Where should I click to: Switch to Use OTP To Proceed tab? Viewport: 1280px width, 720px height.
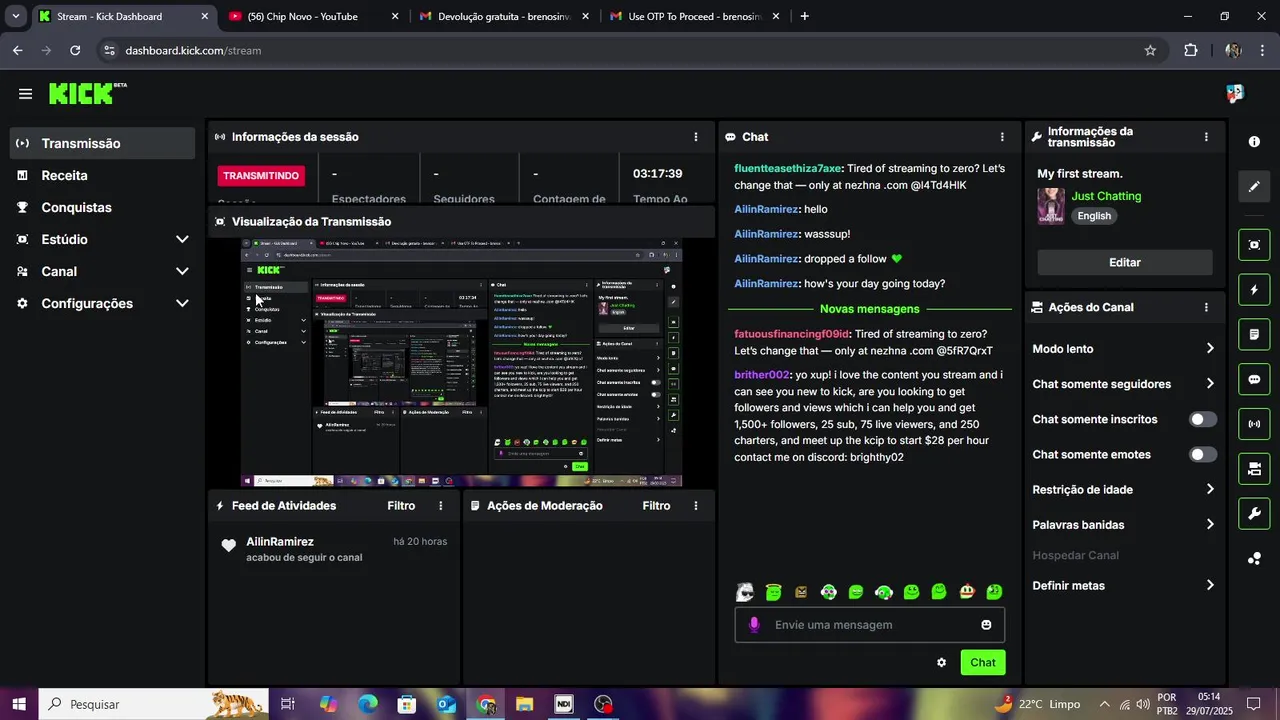pos(695,16)
